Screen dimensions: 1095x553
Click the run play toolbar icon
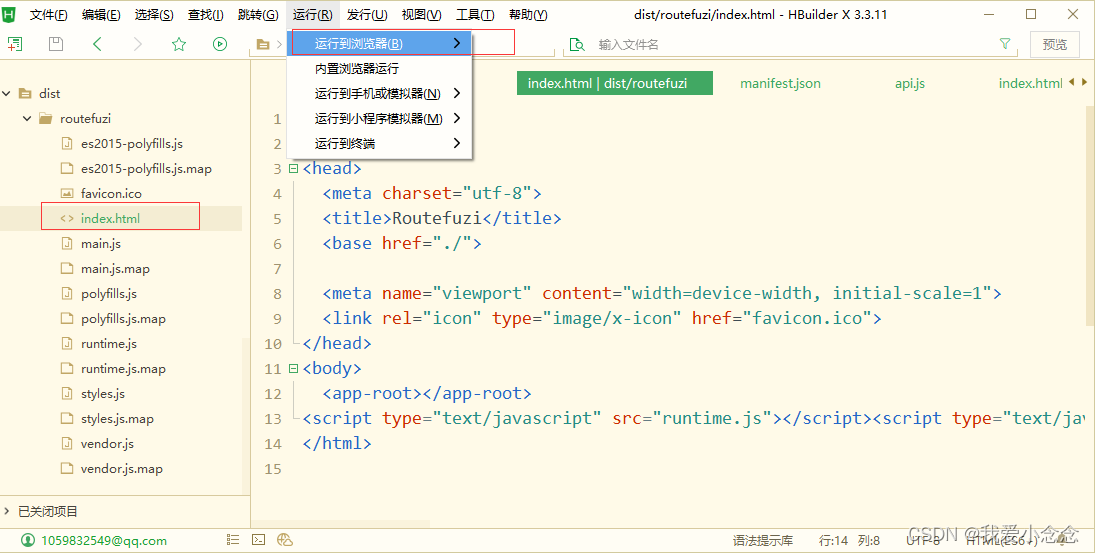point(220,44)
